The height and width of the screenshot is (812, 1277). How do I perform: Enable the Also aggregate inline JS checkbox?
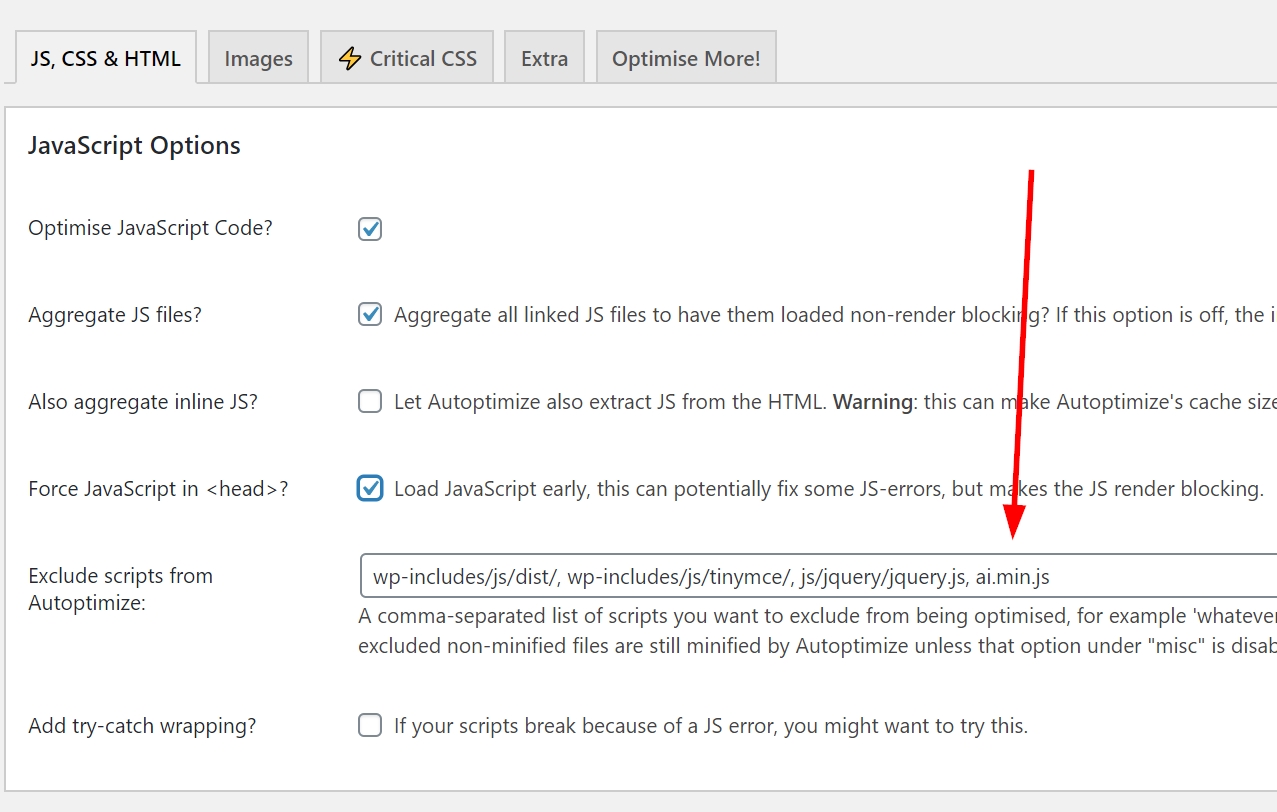[370, 402]
